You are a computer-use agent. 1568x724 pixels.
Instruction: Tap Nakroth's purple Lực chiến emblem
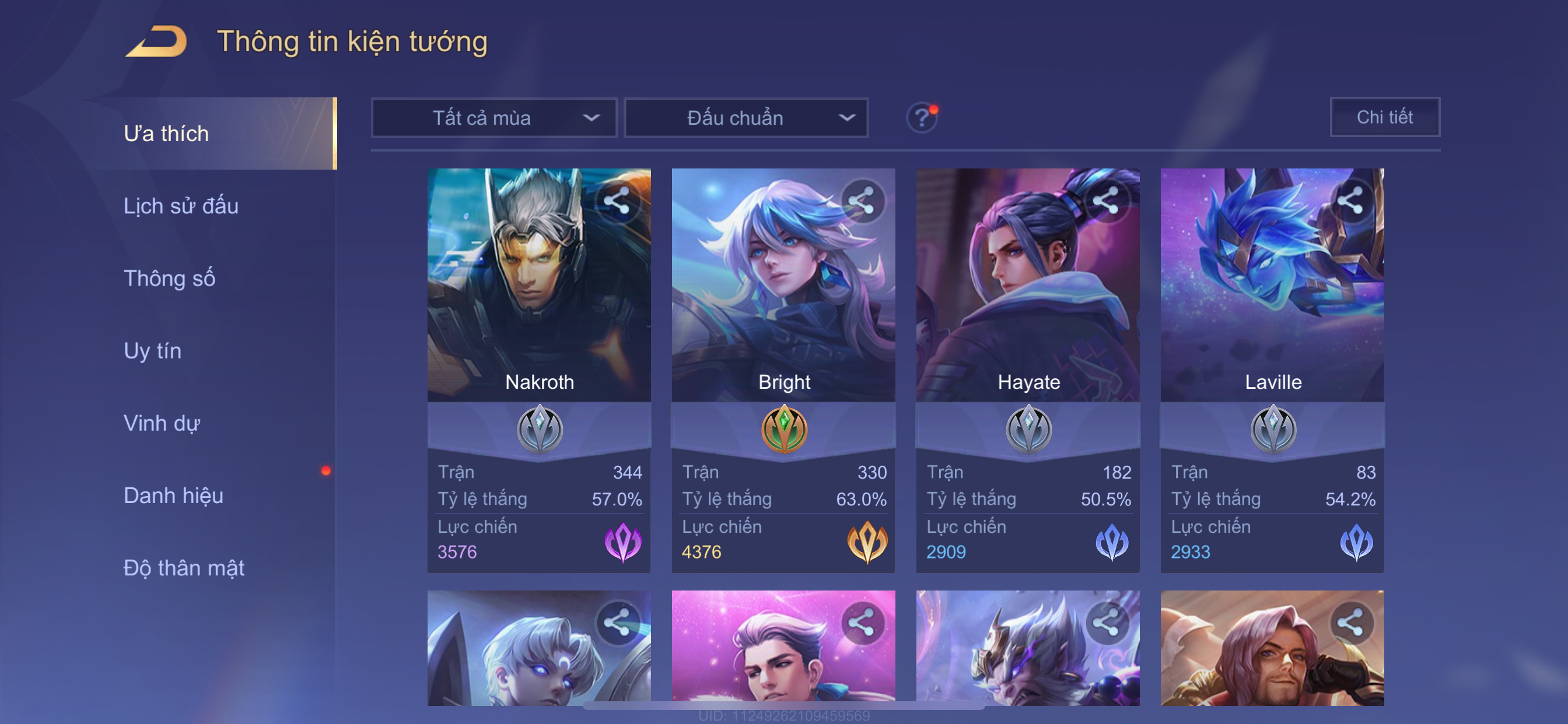622,542
